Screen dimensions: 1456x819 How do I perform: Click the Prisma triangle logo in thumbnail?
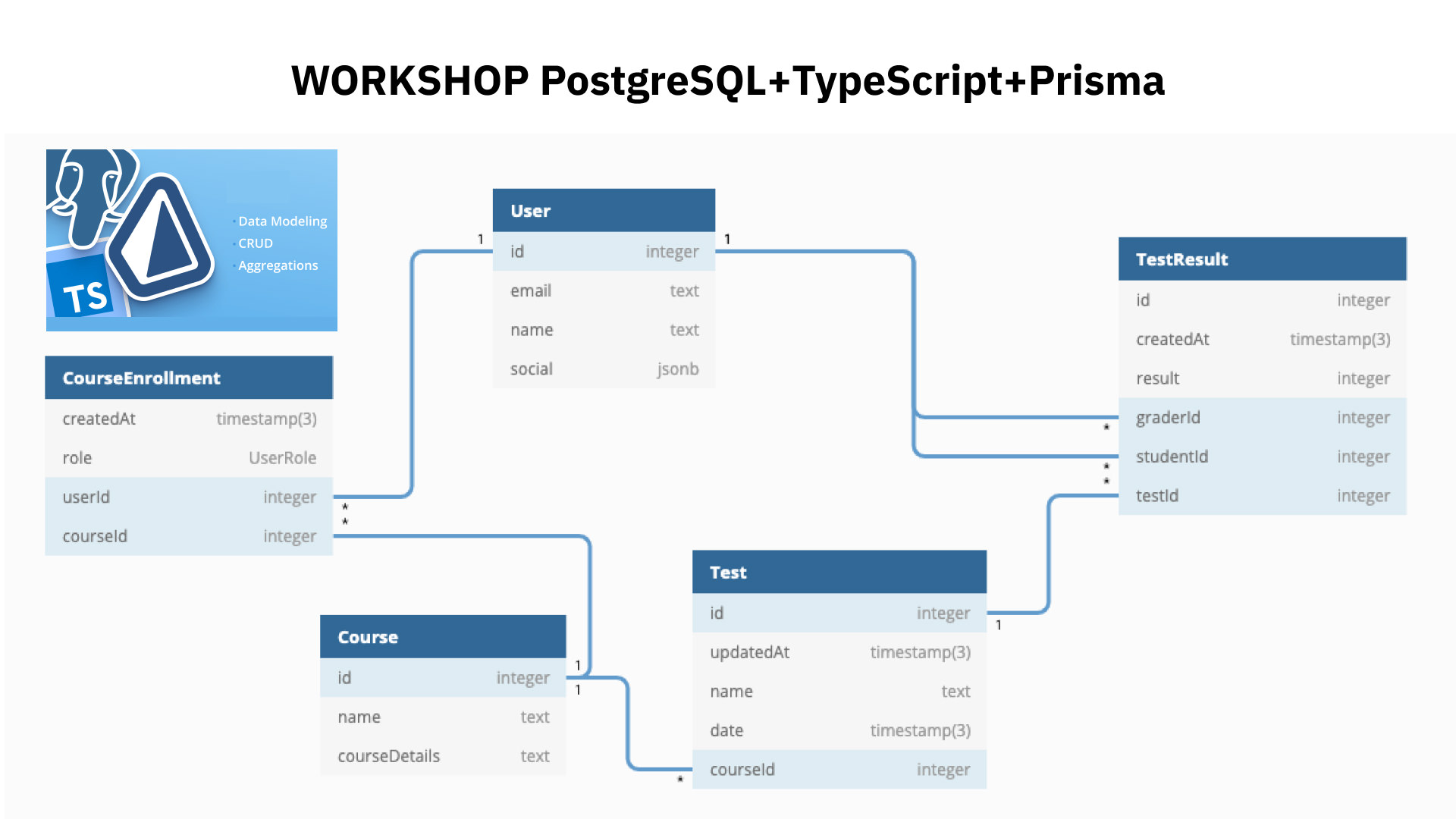pos(161,239)
